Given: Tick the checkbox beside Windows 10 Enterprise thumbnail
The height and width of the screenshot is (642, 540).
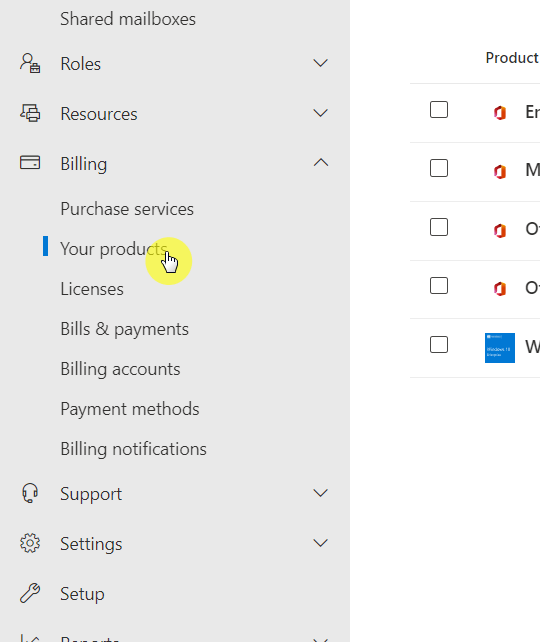Looking at the screenshot, I should point(438,345).
